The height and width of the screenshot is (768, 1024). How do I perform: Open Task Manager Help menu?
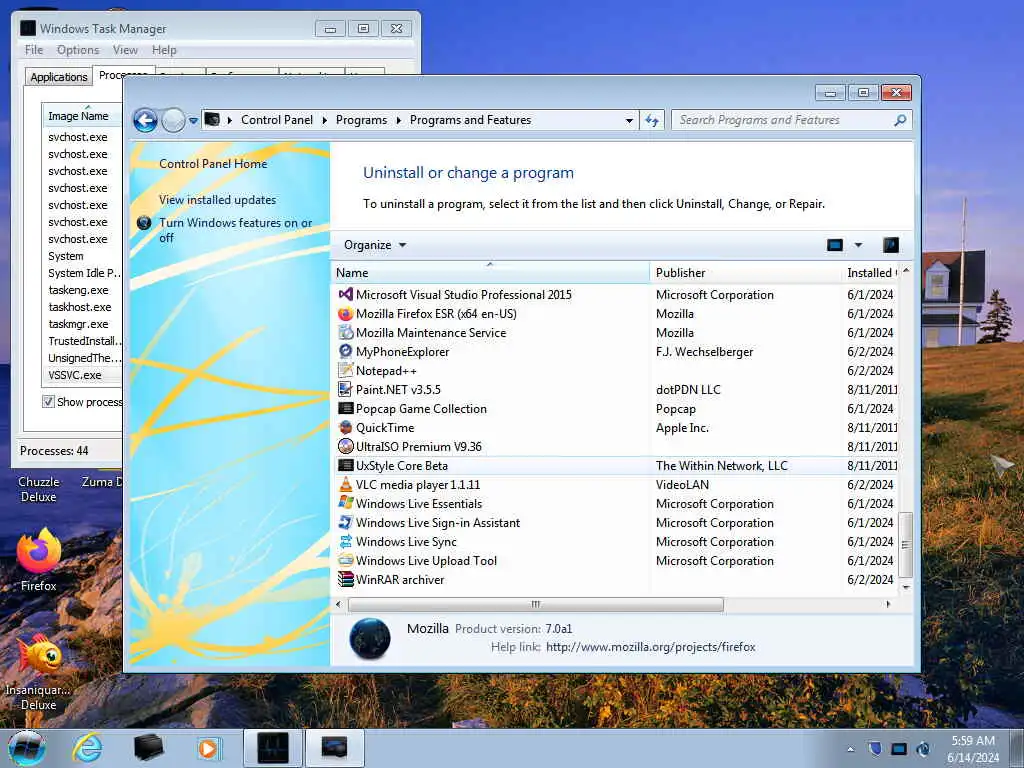(164, 50)
